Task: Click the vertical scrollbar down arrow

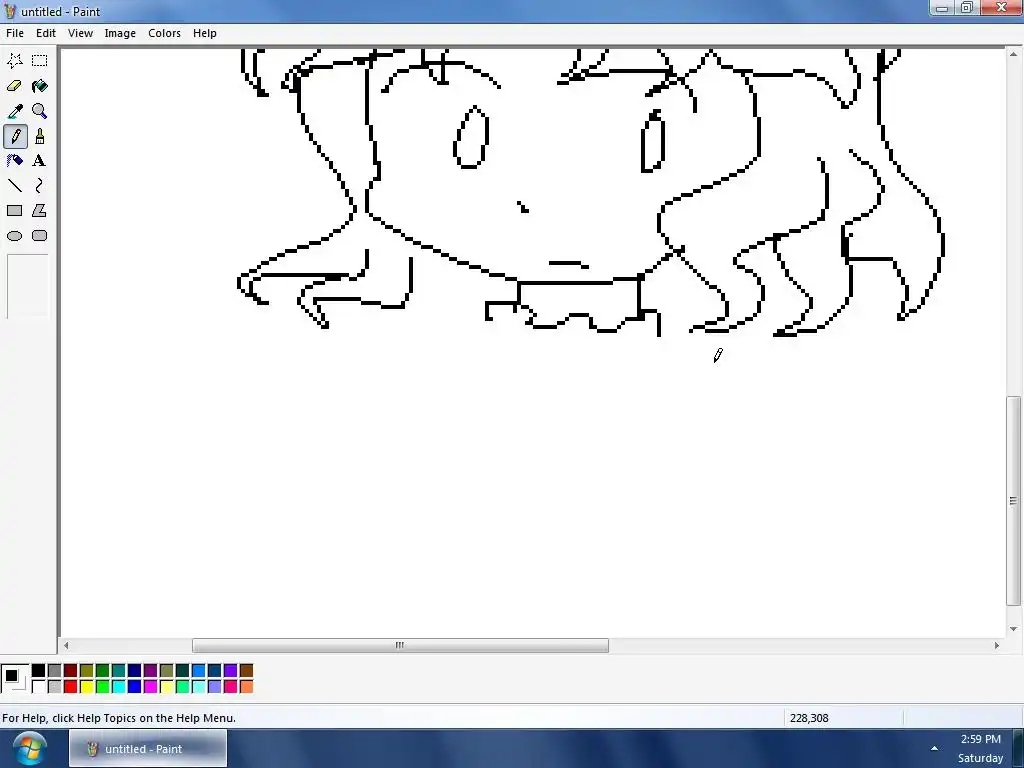Action: pyautogui.click(x=1013, y=629)
